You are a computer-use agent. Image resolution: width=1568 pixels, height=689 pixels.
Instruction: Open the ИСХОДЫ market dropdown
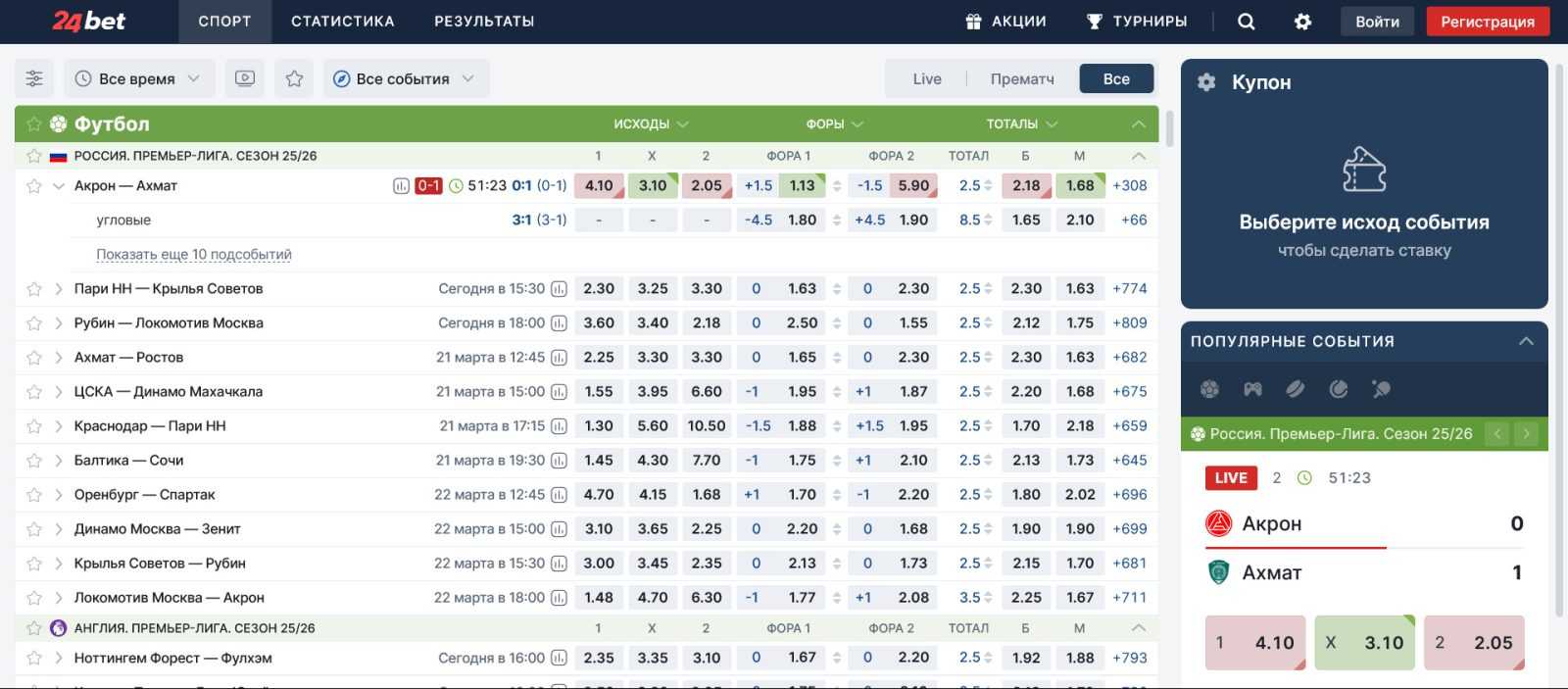651,123
